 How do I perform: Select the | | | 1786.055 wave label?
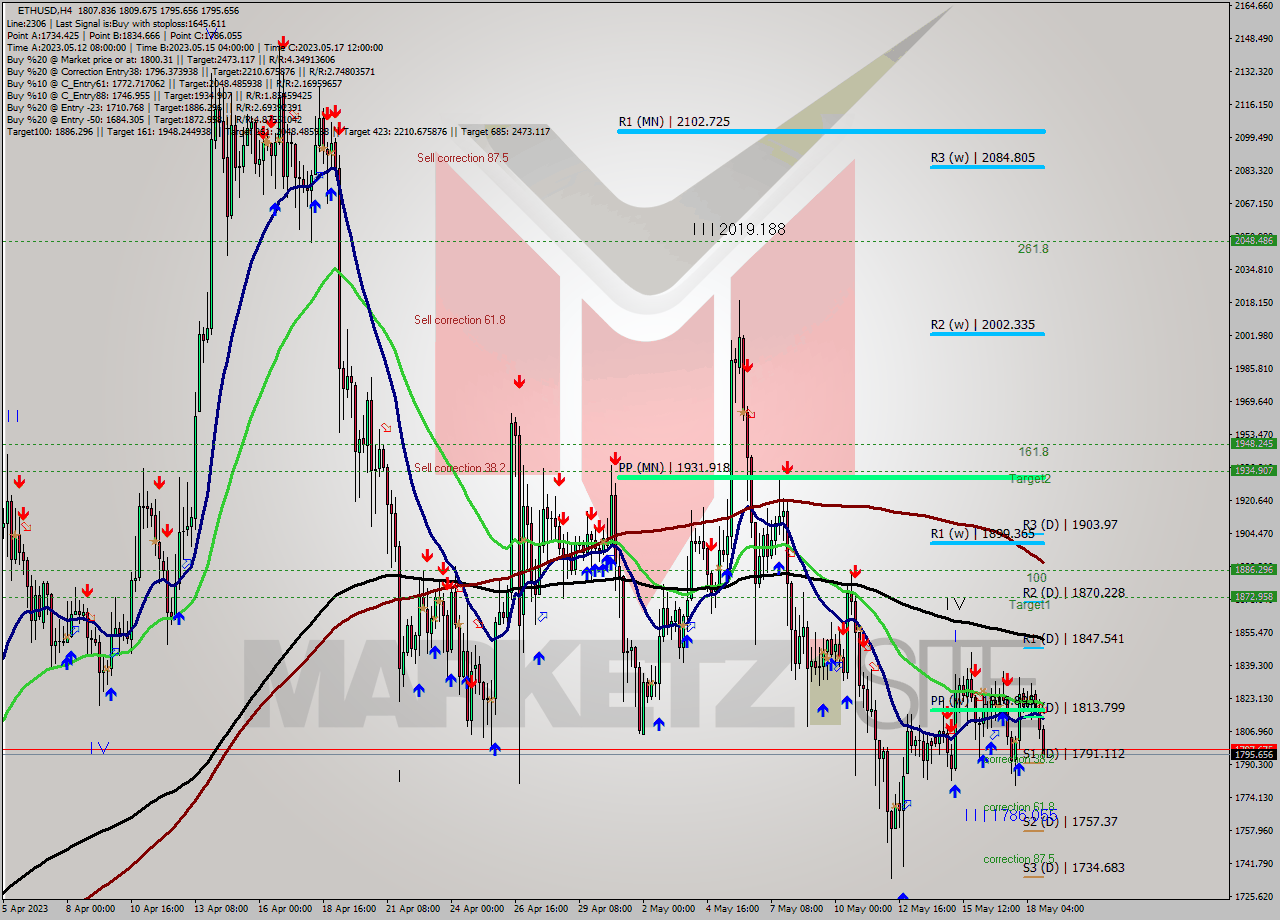point(1011,816)
